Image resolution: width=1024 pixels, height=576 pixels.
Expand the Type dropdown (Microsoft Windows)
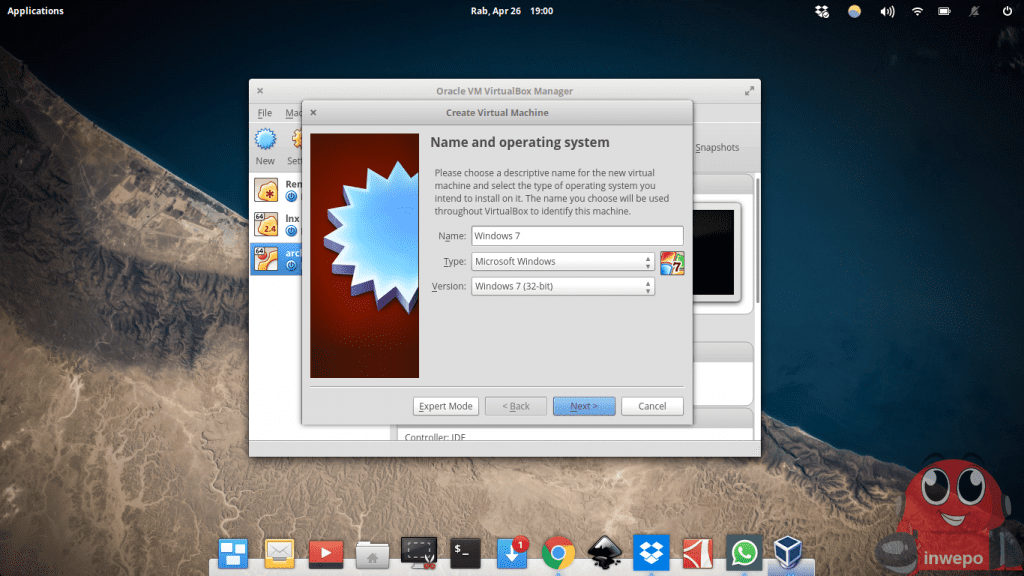[563, 262]
